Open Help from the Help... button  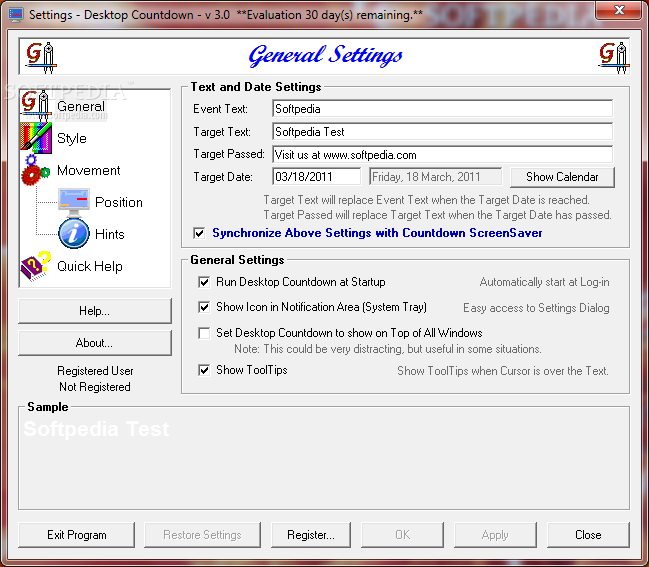(94, 311)
